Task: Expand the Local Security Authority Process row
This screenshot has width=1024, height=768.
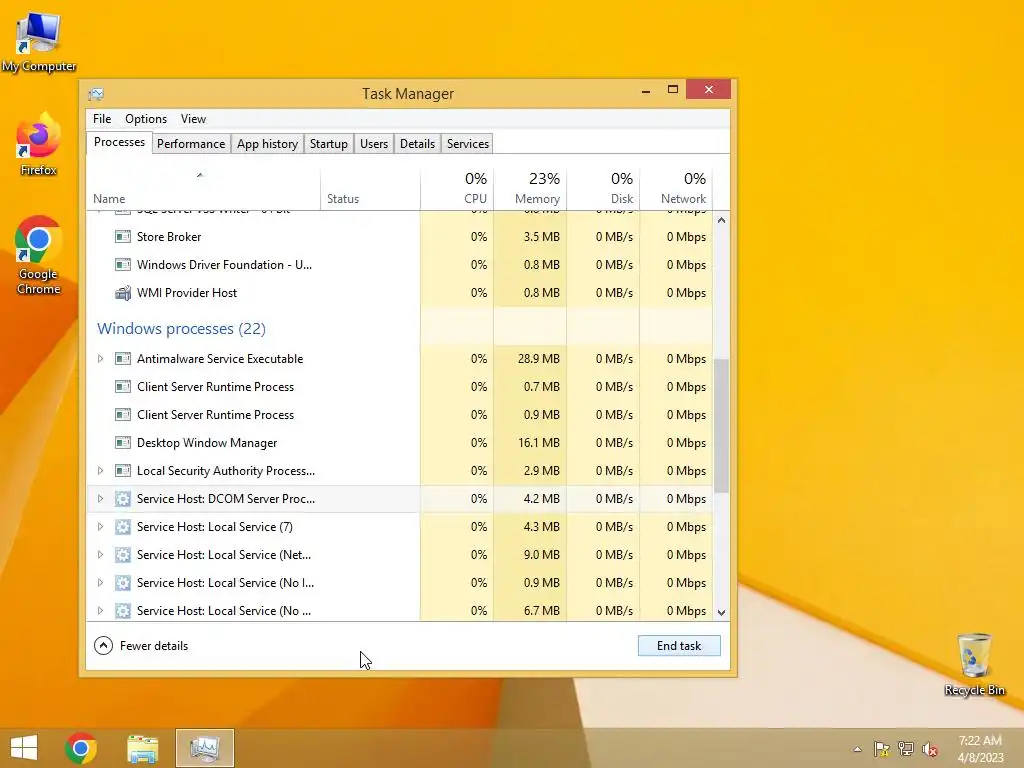Action: pos(100,471)
